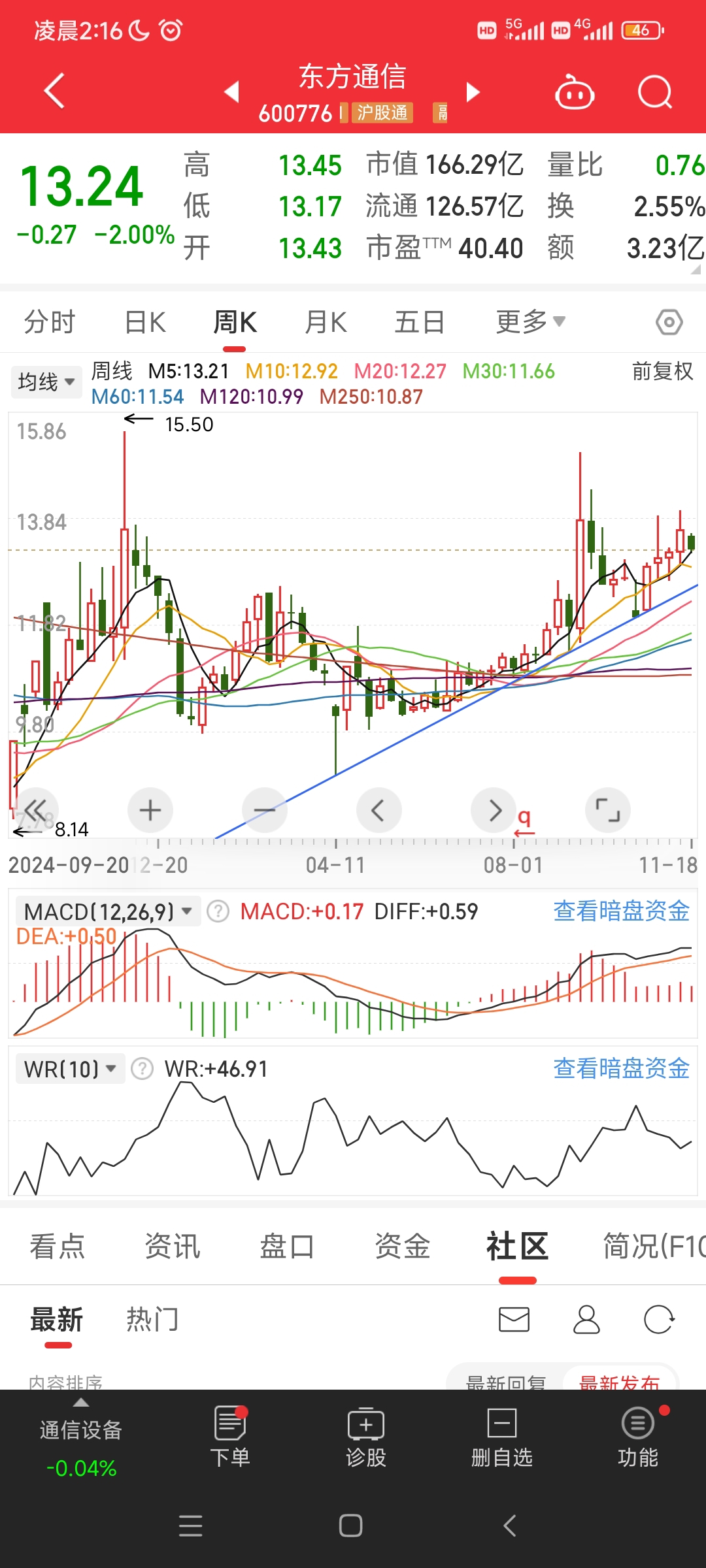
Task: Open the 资讯 news tab
Action: (173, 1246)
